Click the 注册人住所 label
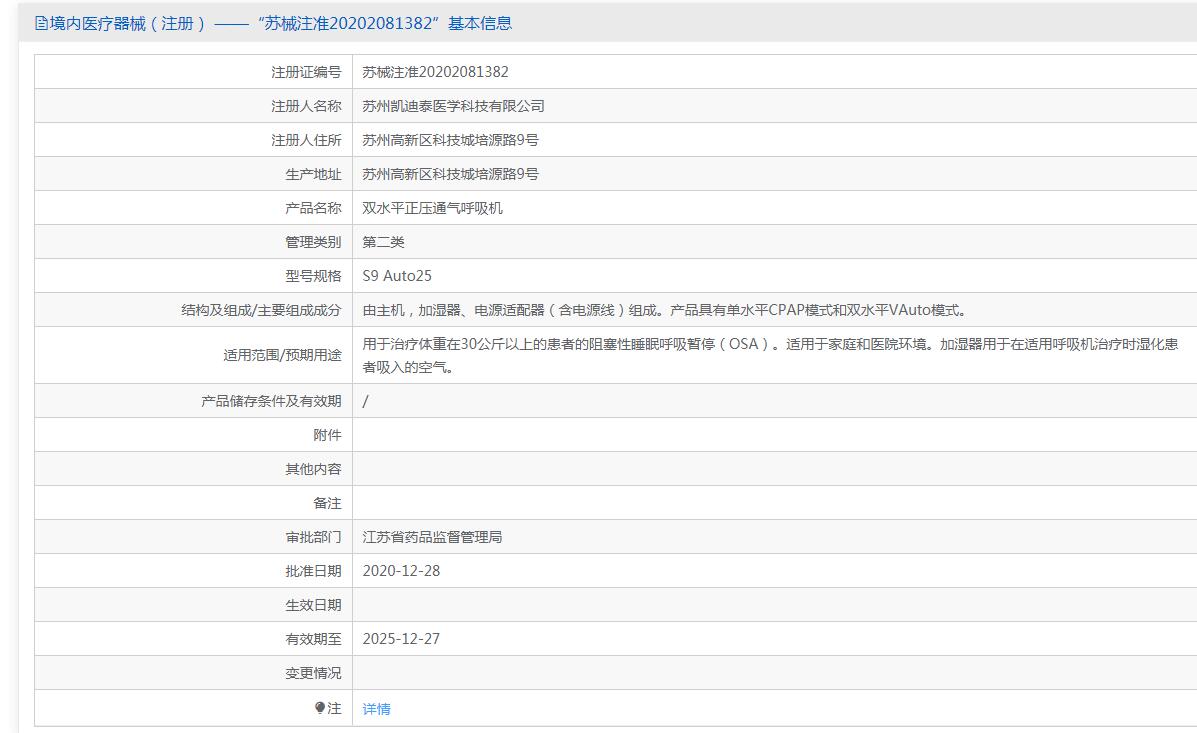 (306, 140)
